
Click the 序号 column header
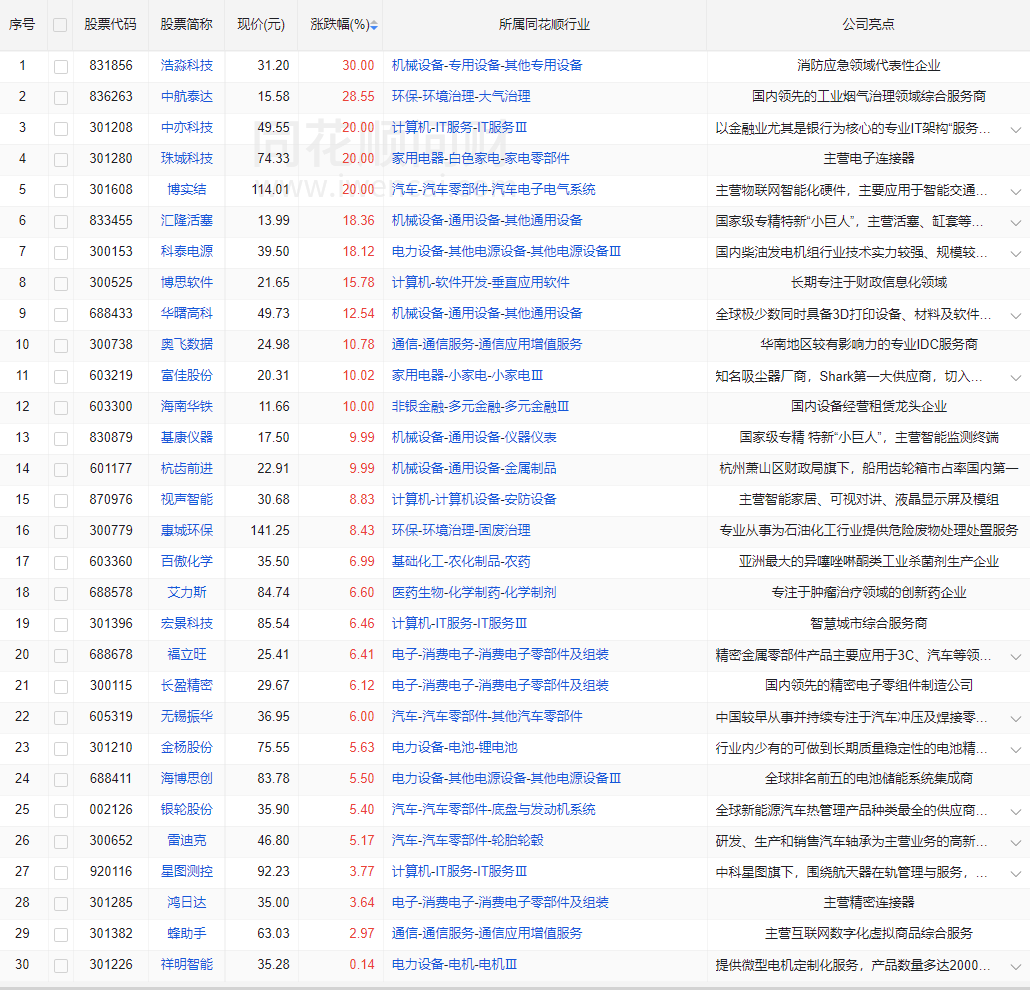[22, 24]
